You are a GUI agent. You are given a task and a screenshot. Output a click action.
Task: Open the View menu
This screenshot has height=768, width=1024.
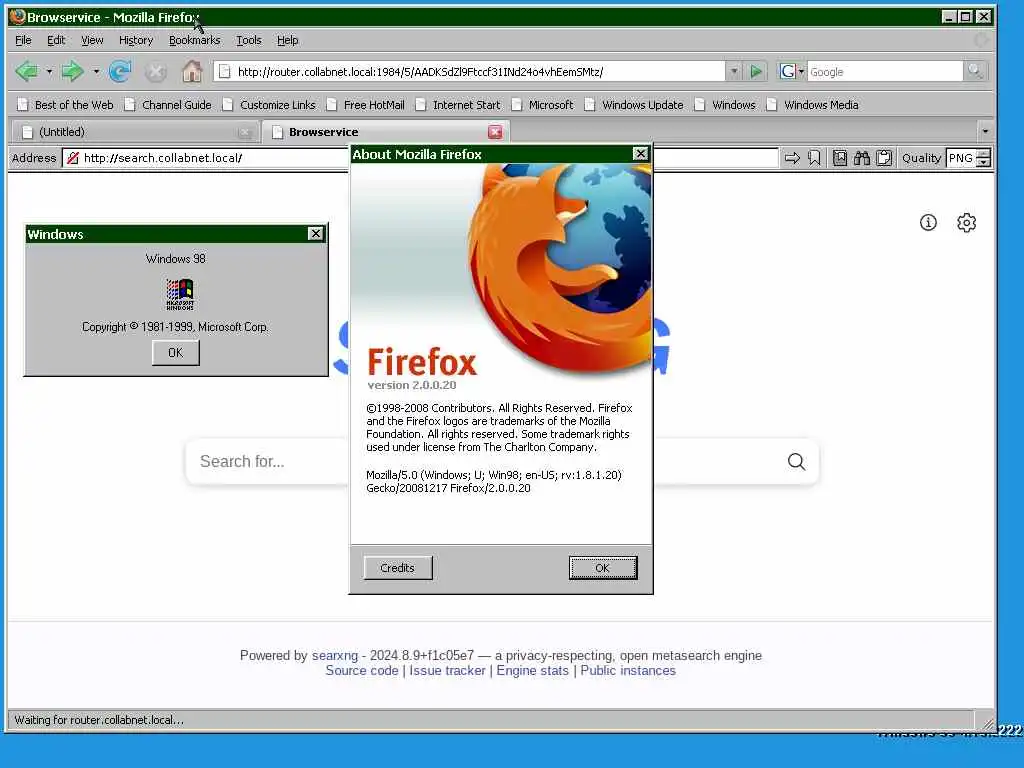(92, 40)
